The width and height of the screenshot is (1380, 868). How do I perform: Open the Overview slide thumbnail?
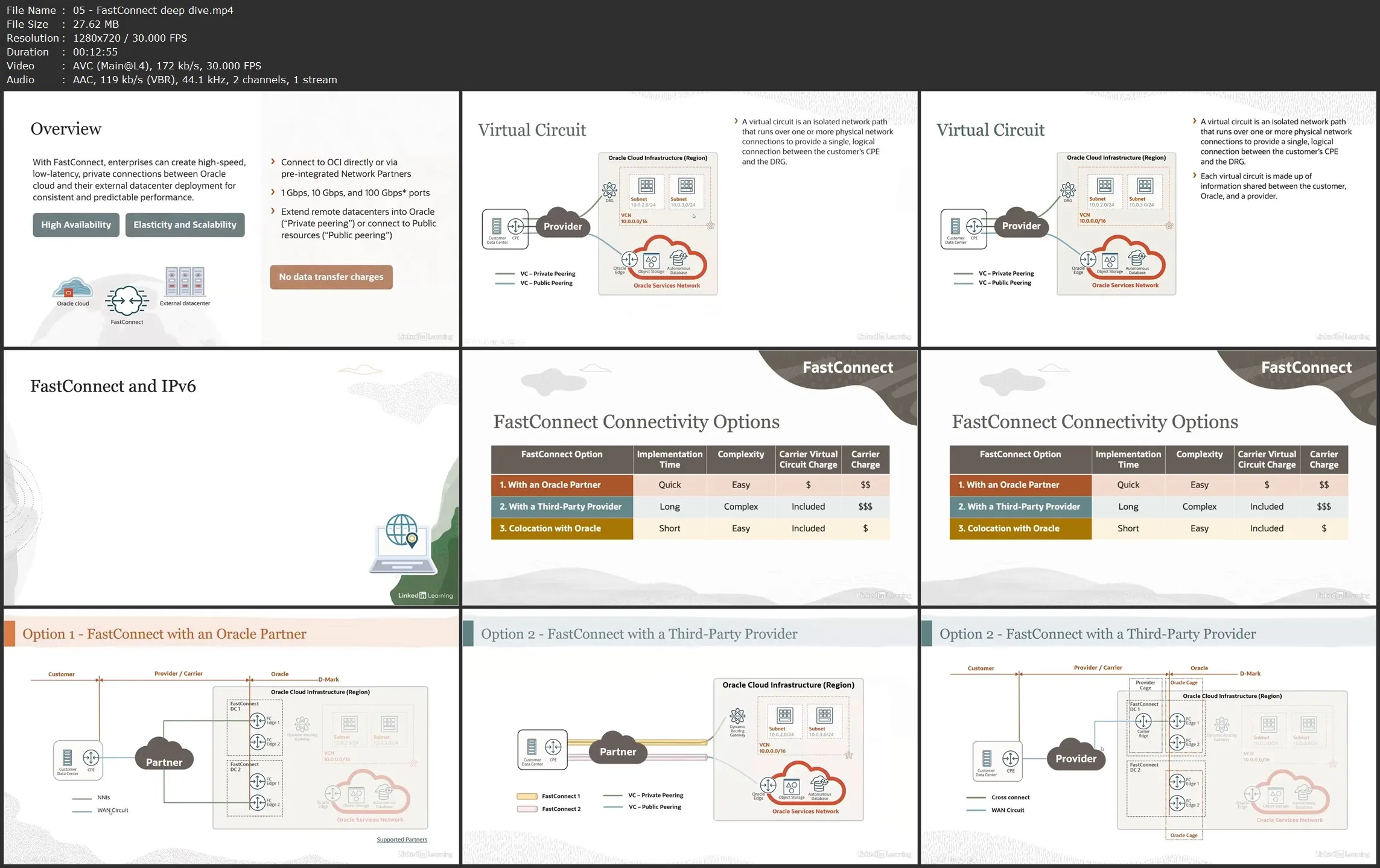coord(231,219)
